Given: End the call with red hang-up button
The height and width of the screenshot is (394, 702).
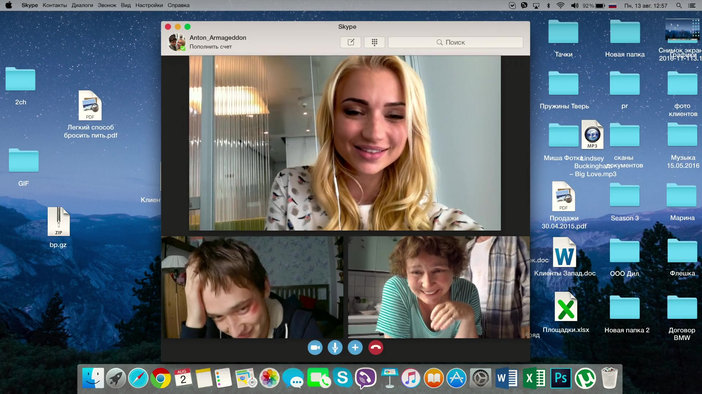Looking at the screenshot, I should [376, 348].
